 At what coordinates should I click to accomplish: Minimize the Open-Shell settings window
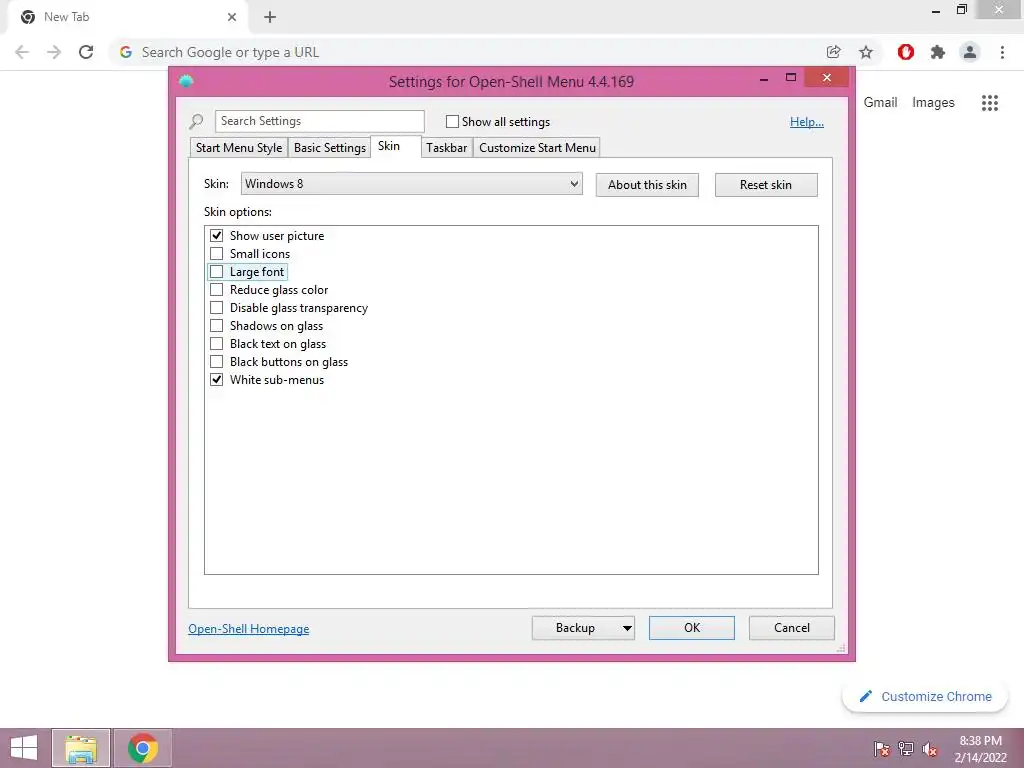coord(764,79)
